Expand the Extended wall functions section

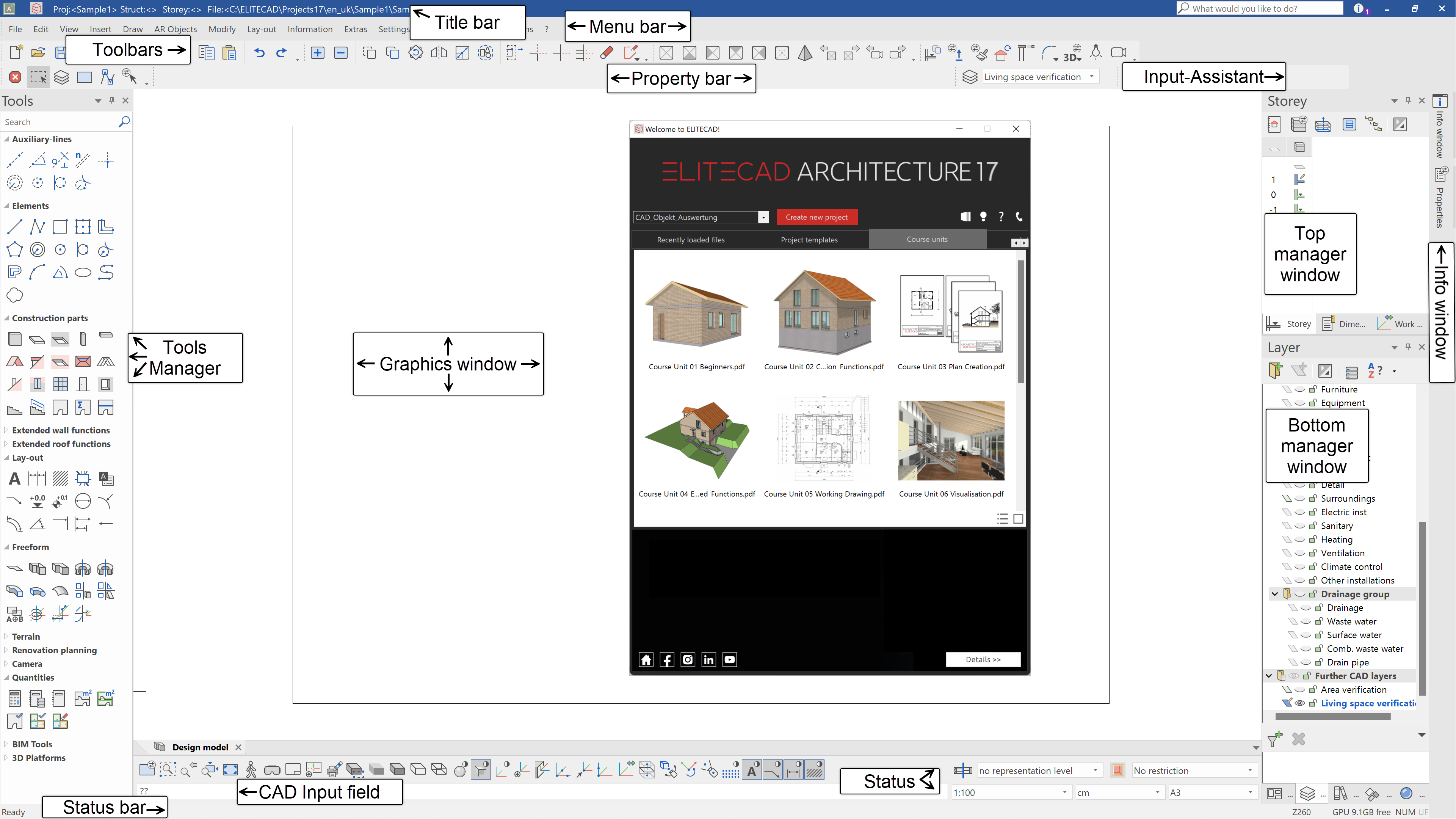pyautogui.click(x=6, y=430)
